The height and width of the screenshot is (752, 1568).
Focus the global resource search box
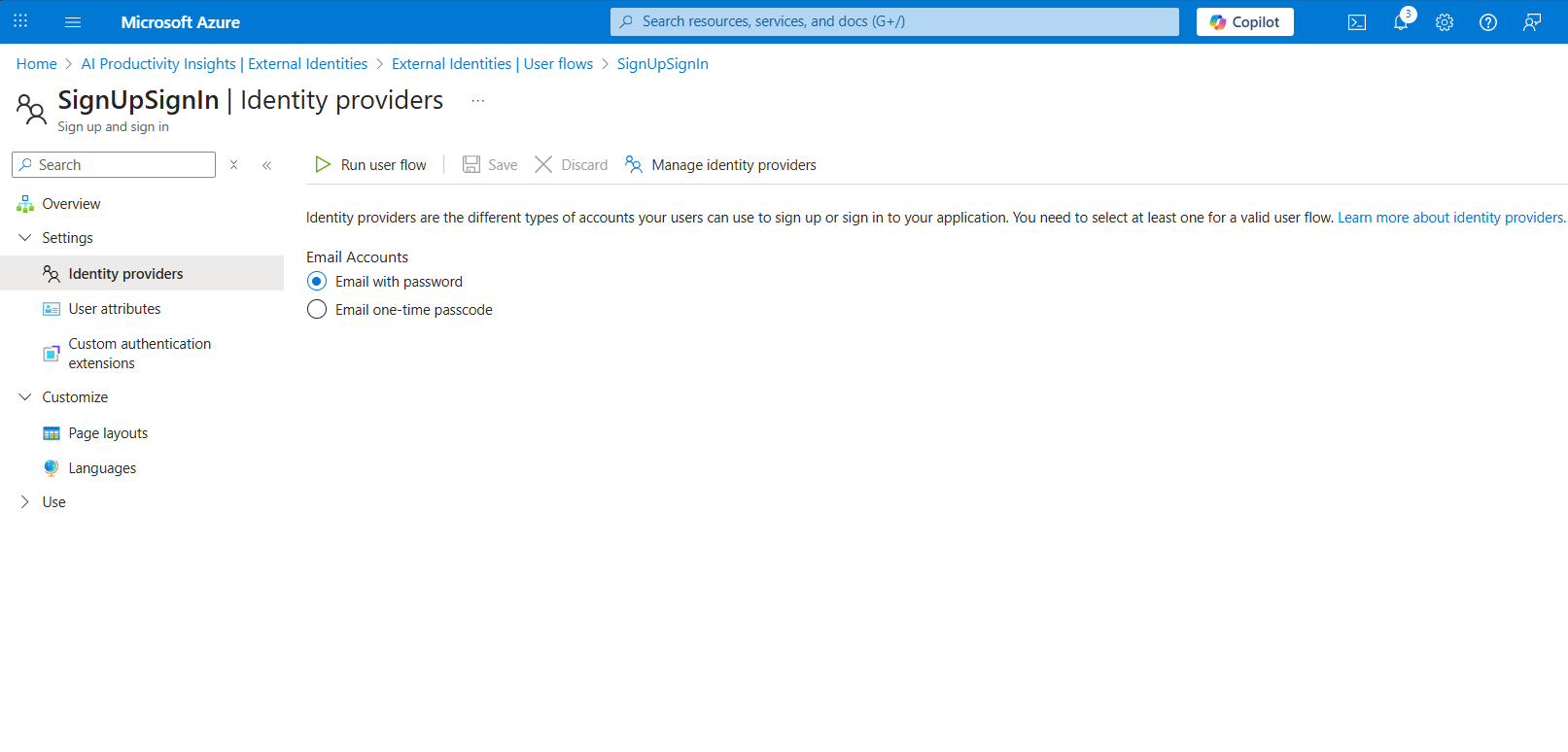pyautogui.click(x=894, y=21)
